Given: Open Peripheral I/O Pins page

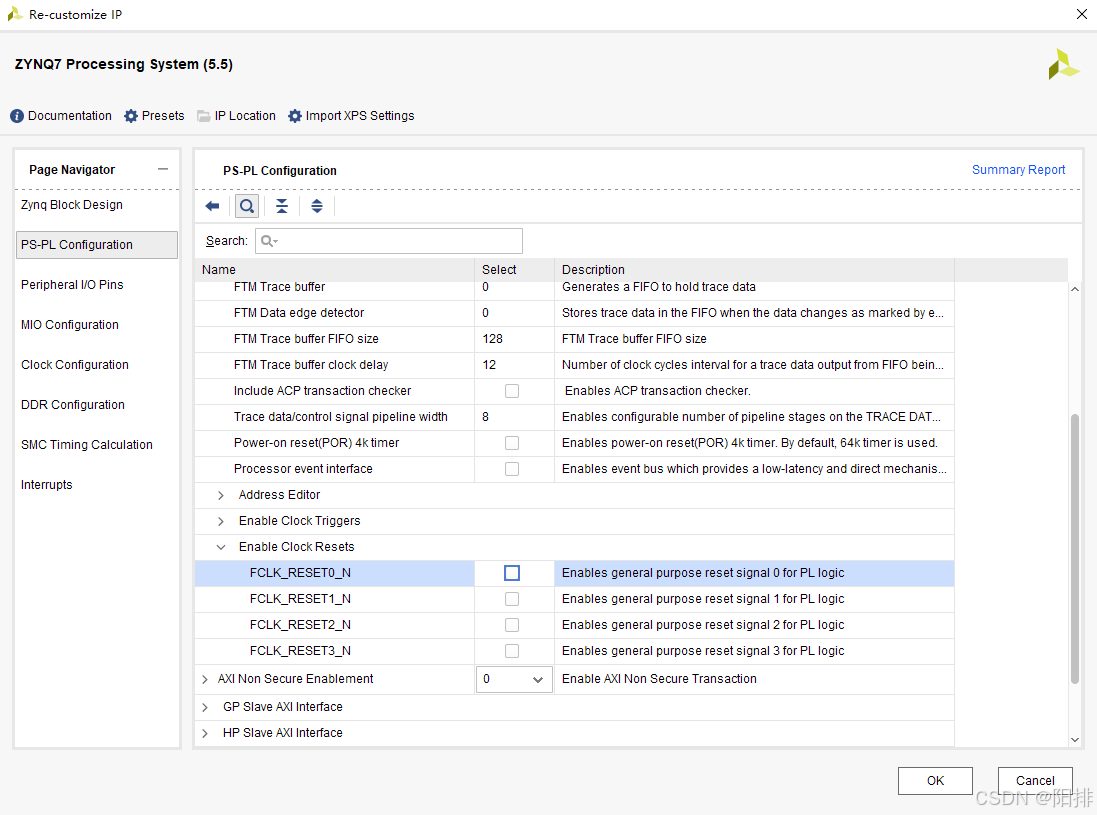Looking at the screenshot, I should [72, 285].
